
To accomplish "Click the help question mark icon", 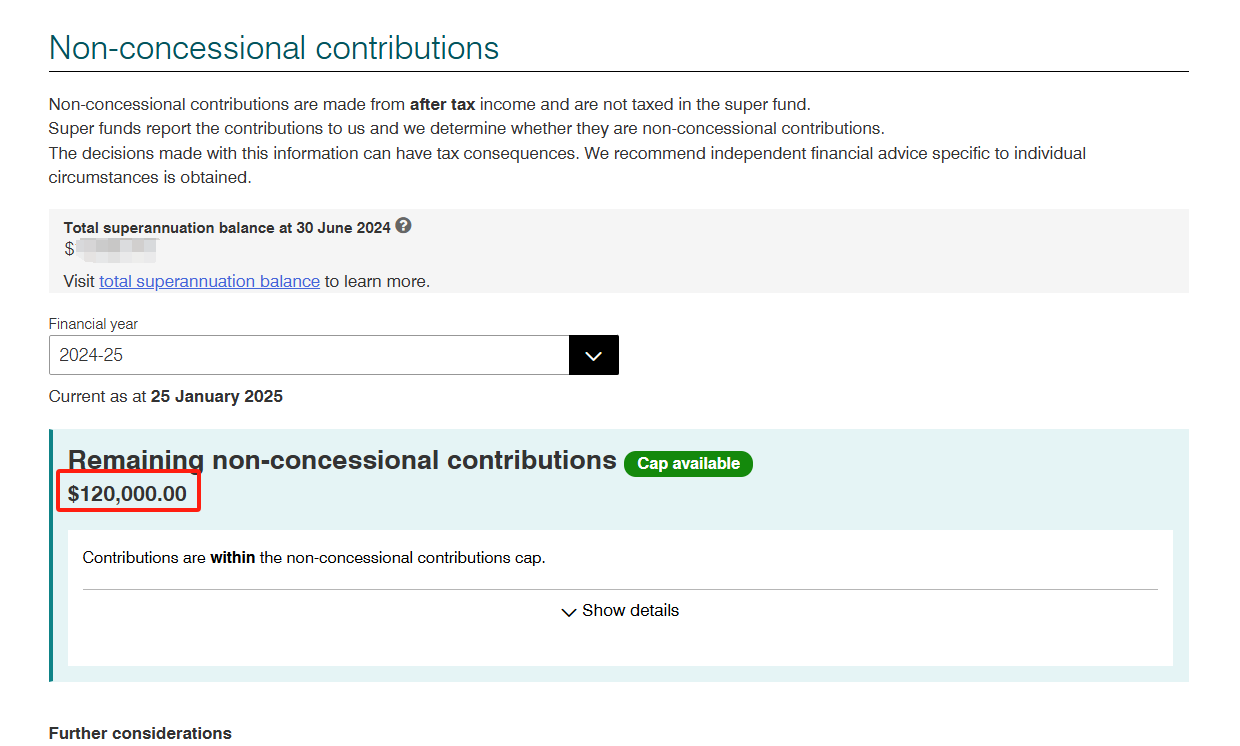I will [x=403, y=226].
